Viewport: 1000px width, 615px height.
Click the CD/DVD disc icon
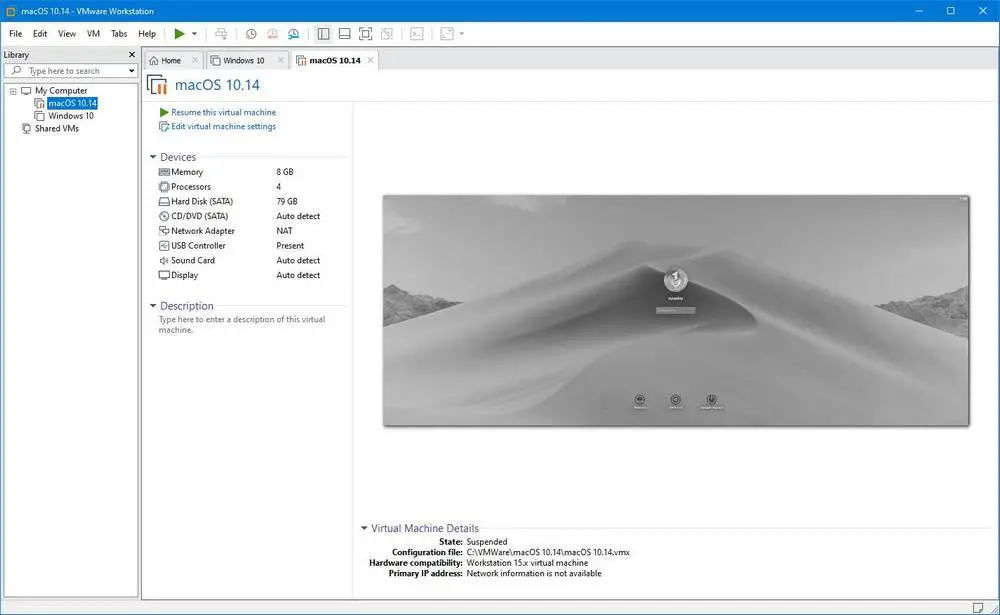click(164, 216)
